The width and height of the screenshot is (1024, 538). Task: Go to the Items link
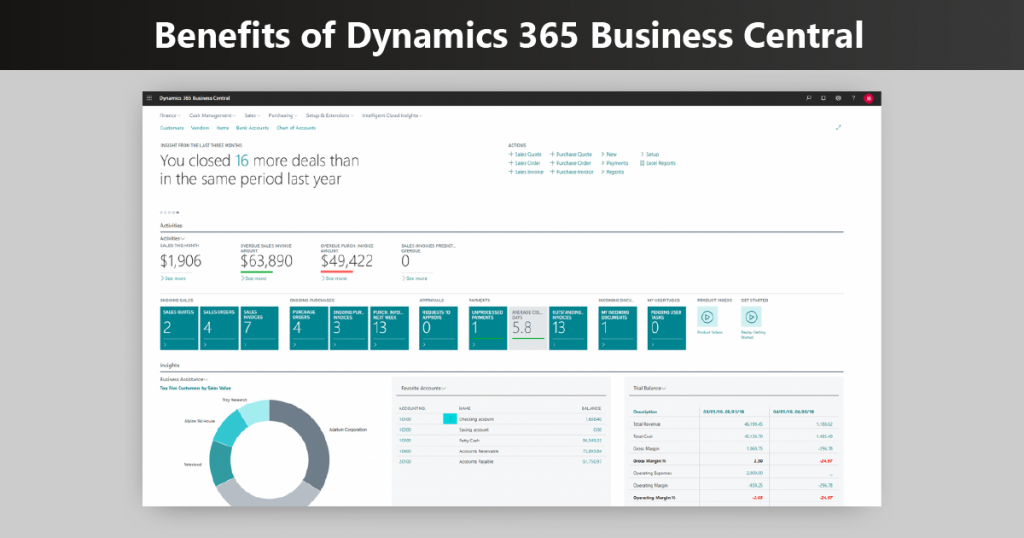(223, 128)
